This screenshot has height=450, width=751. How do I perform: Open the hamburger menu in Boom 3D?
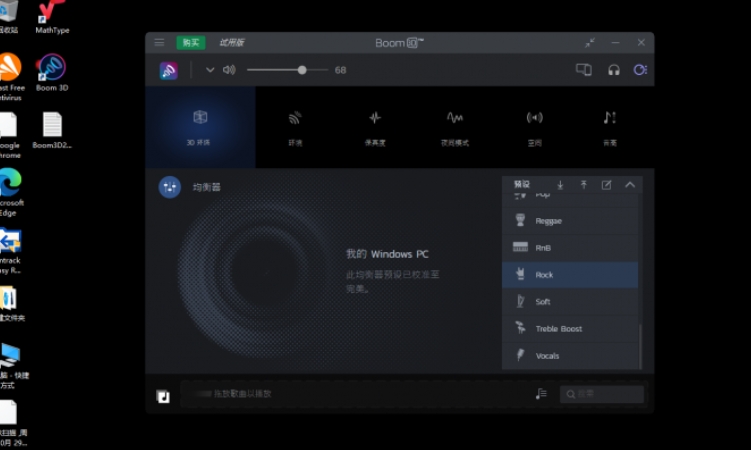pos(159,43)
